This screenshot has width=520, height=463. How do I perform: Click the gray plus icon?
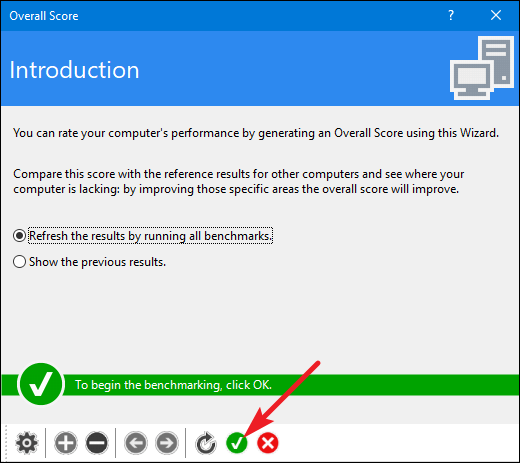(66, 443)
